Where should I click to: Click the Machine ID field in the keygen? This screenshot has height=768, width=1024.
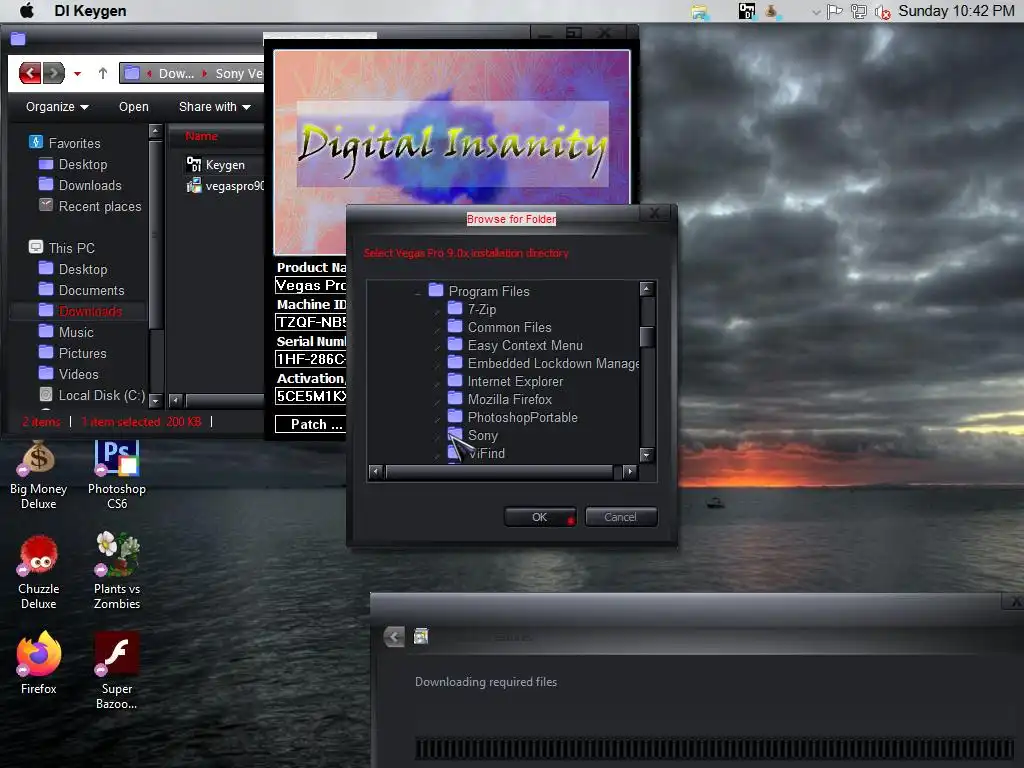[x=311, y=322]
